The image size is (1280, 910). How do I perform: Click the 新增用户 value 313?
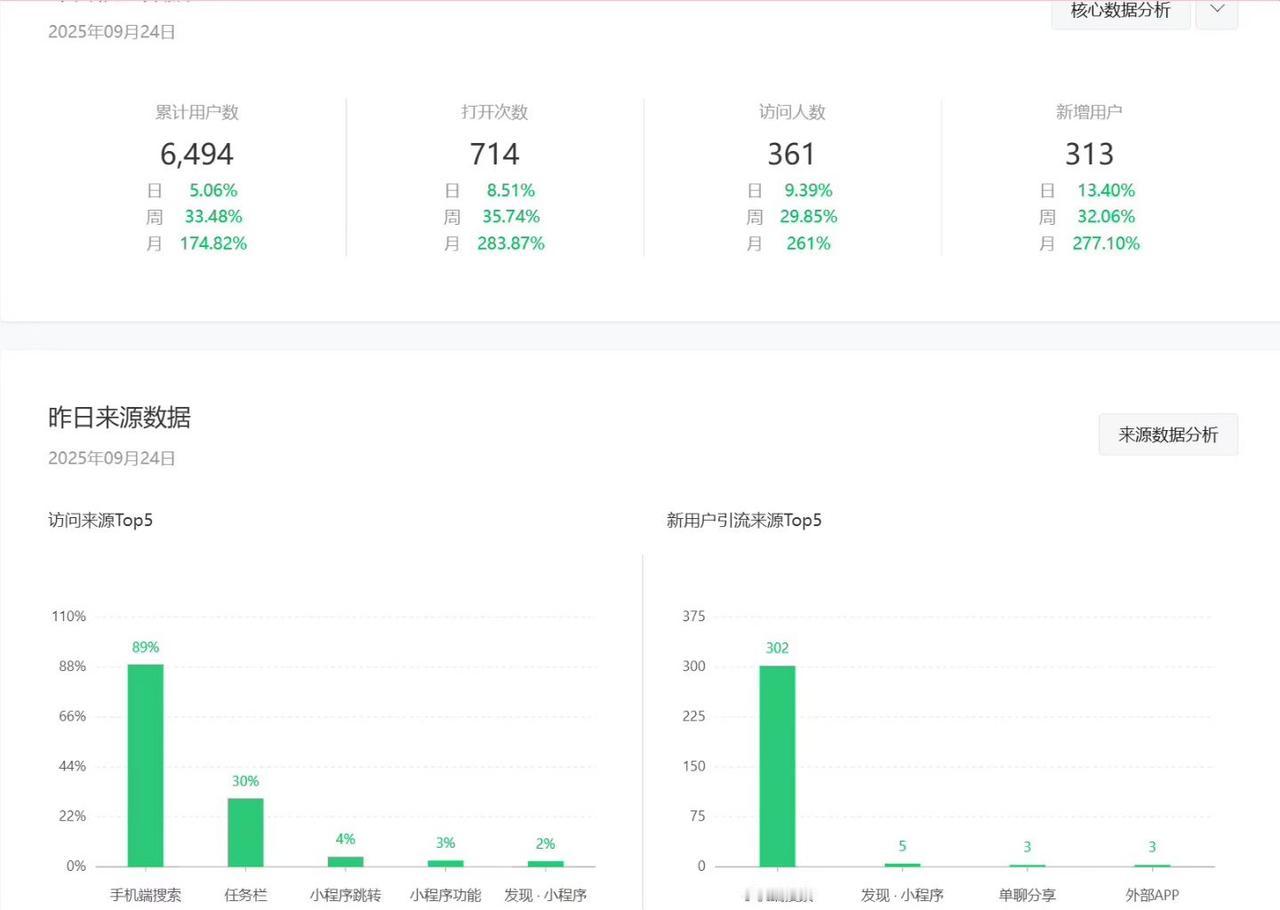click(1089, 154)
